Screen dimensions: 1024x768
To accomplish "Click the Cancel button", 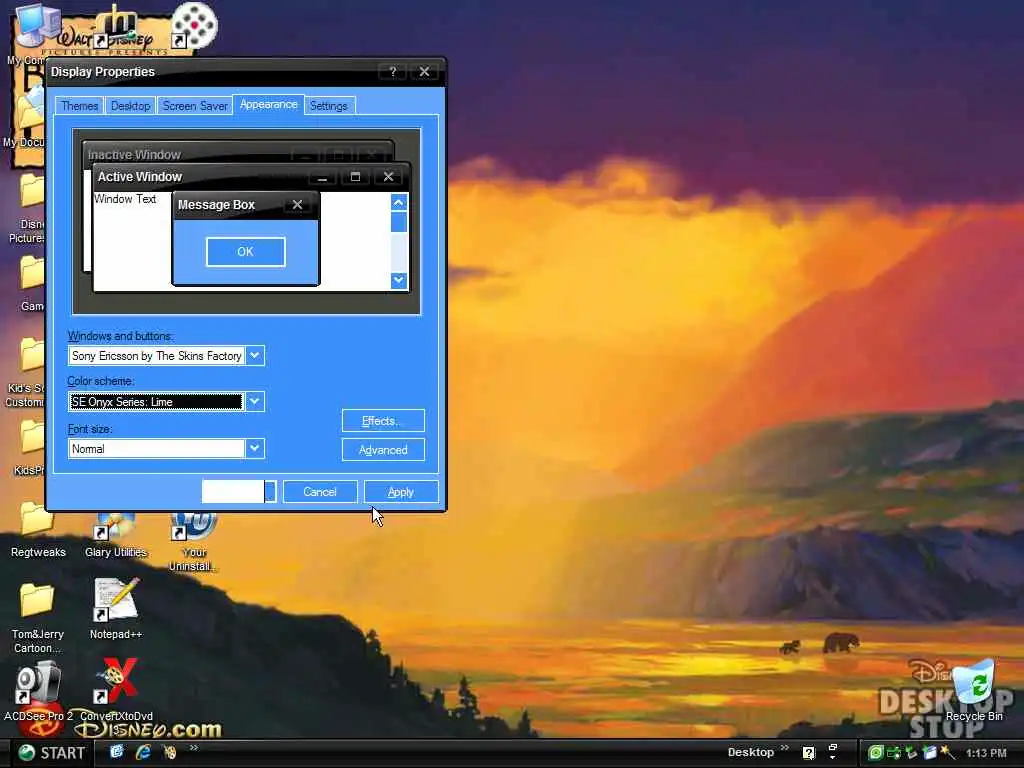I will [320, 492].
